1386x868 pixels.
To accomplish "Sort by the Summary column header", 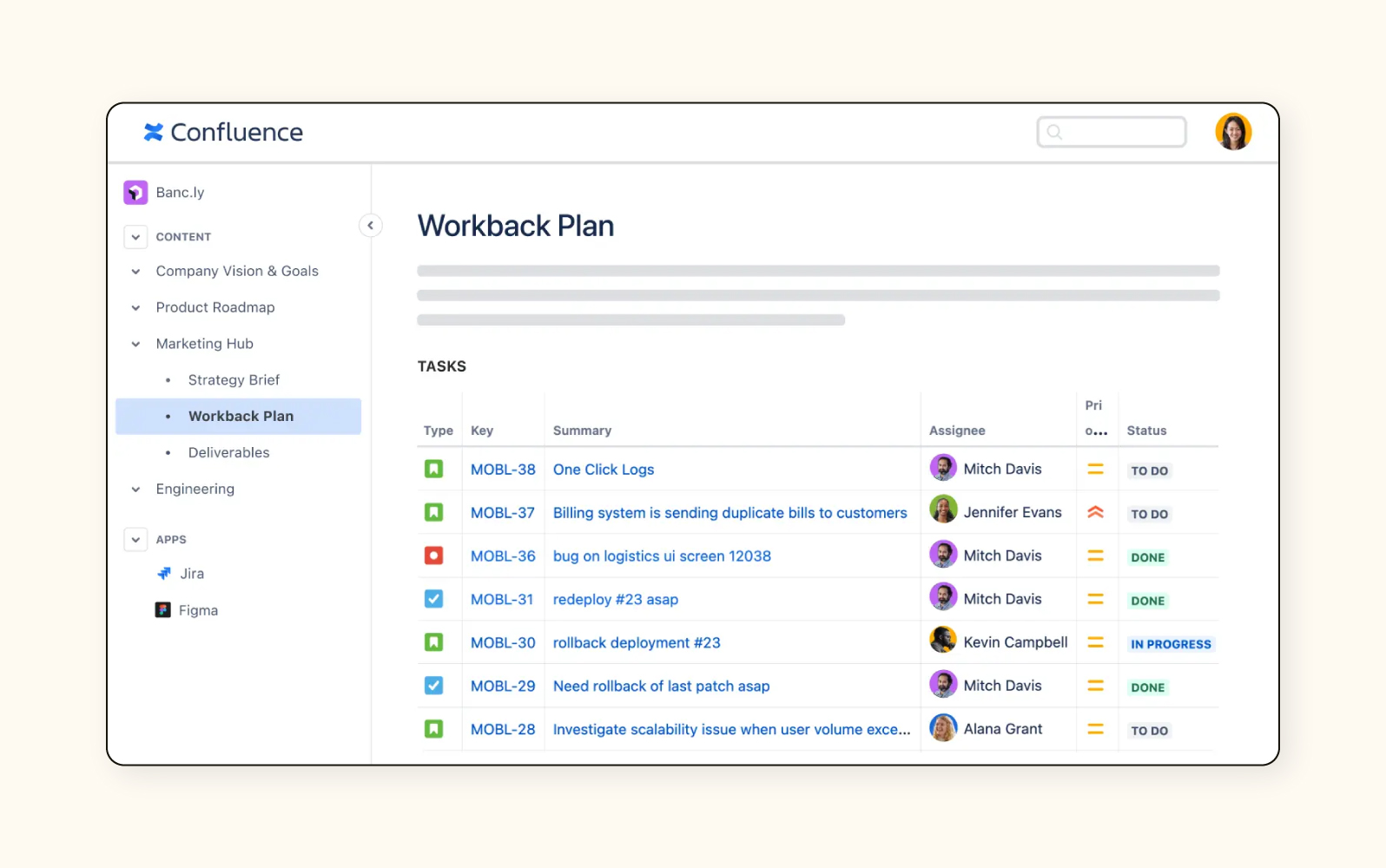I will coord(582,431).
